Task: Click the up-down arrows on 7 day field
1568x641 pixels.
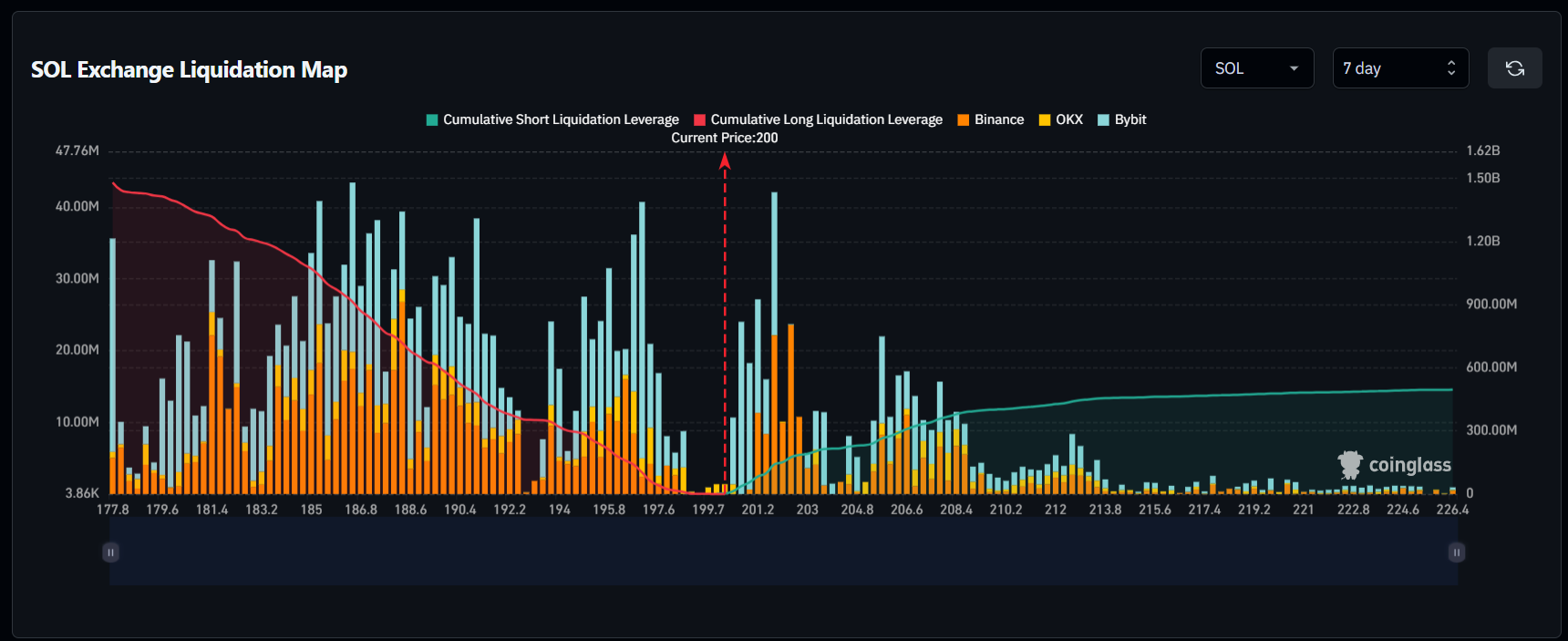Action: [1451, 68]
